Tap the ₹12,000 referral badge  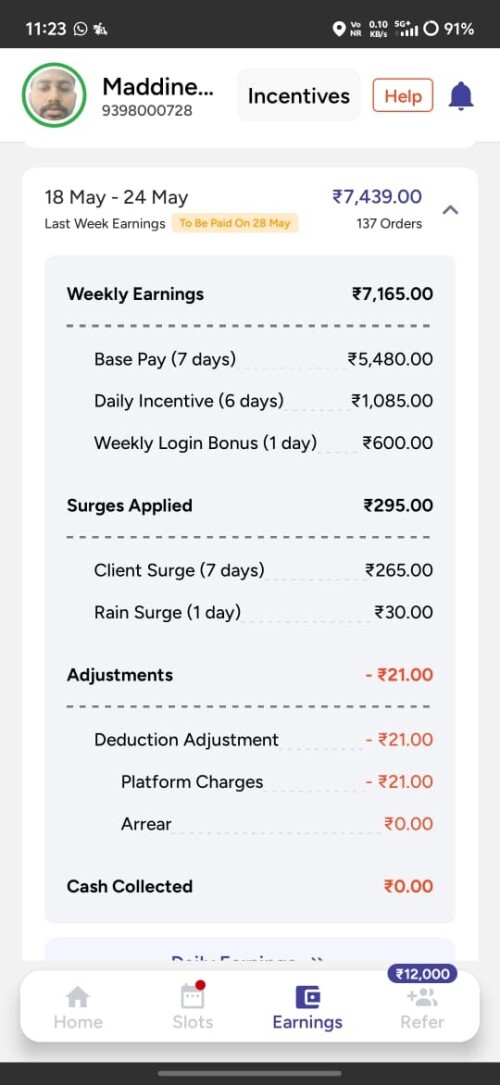click(x=422, y=974)
